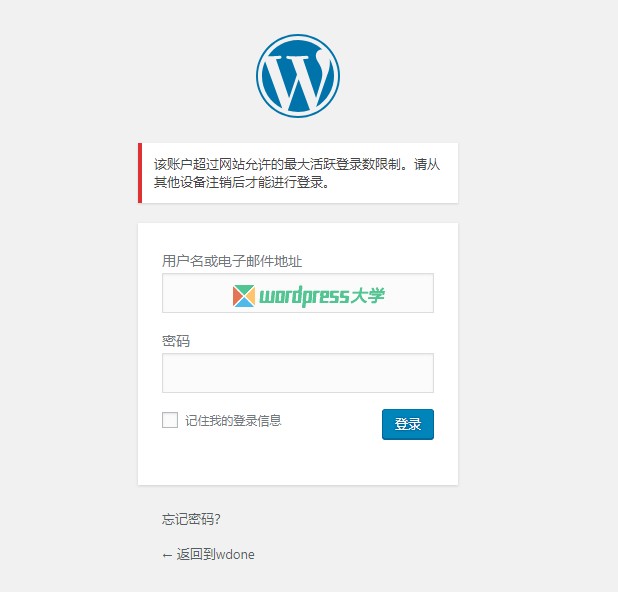
Task: Click the colorful wordpress大学 watermark icon
Action: (x=244, y=296)
